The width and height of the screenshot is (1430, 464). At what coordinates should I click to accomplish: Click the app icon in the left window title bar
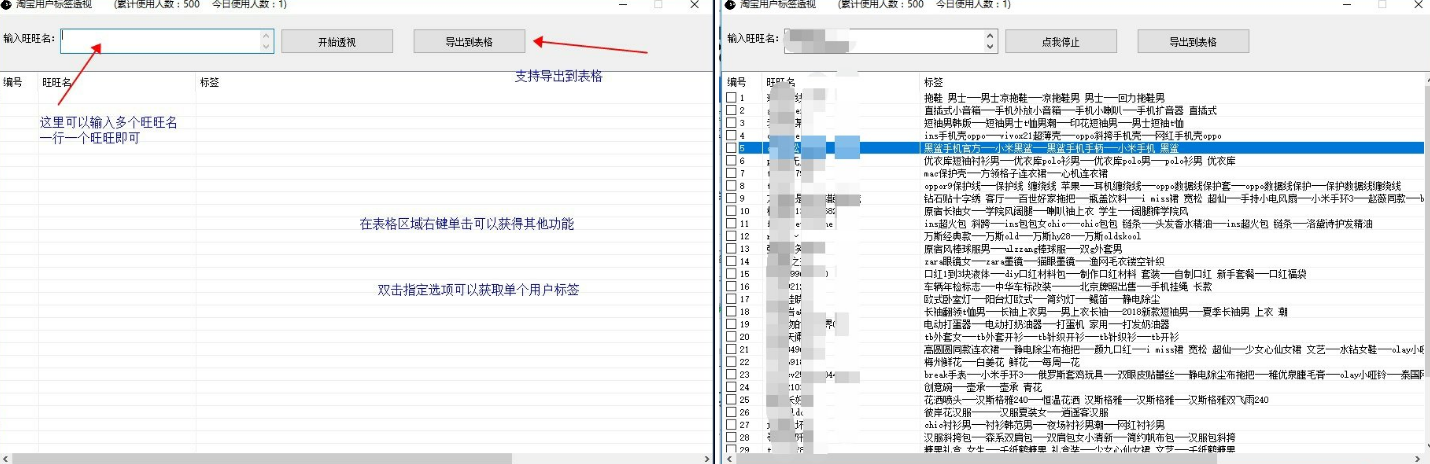click(x=8, y=4)
